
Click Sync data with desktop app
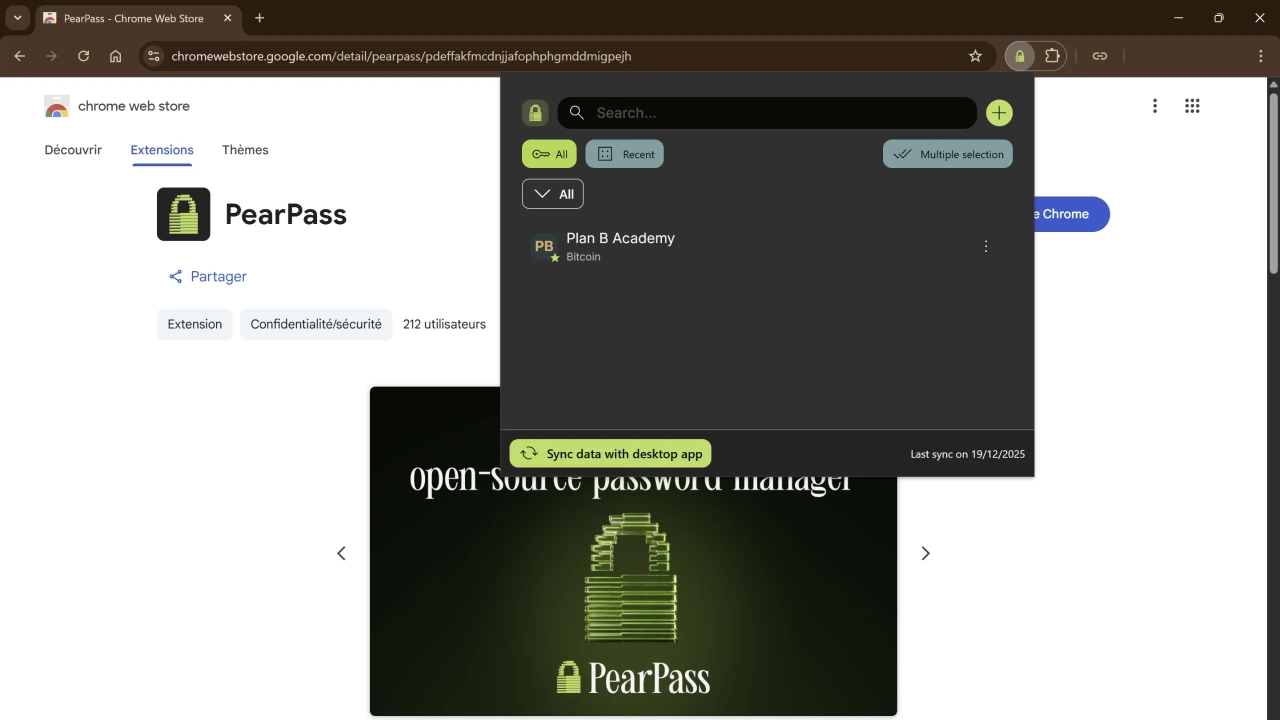tap(610, 454)
